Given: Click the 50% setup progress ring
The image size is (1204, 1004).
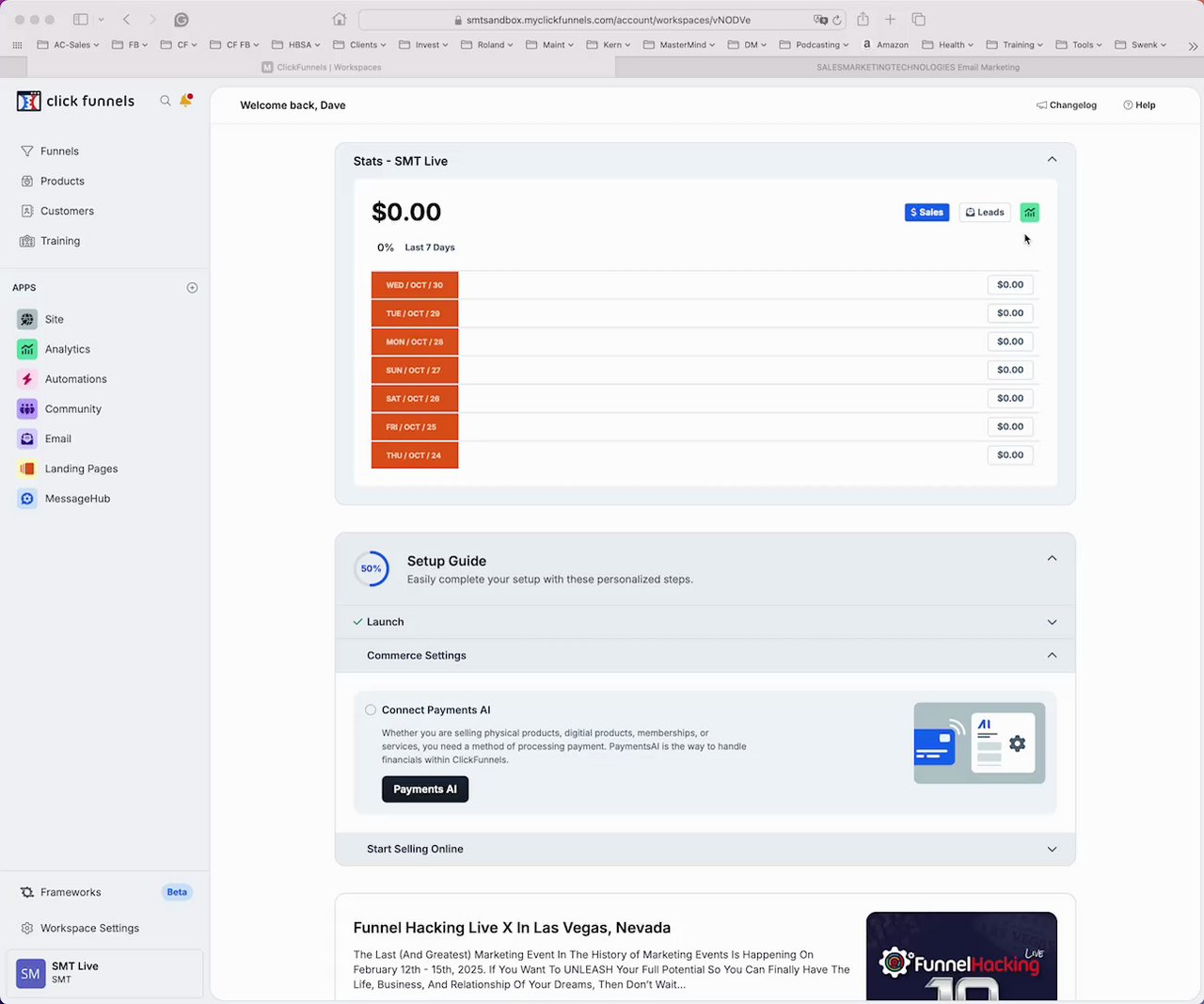Looking at the screenshot, I should coord(371,568).
